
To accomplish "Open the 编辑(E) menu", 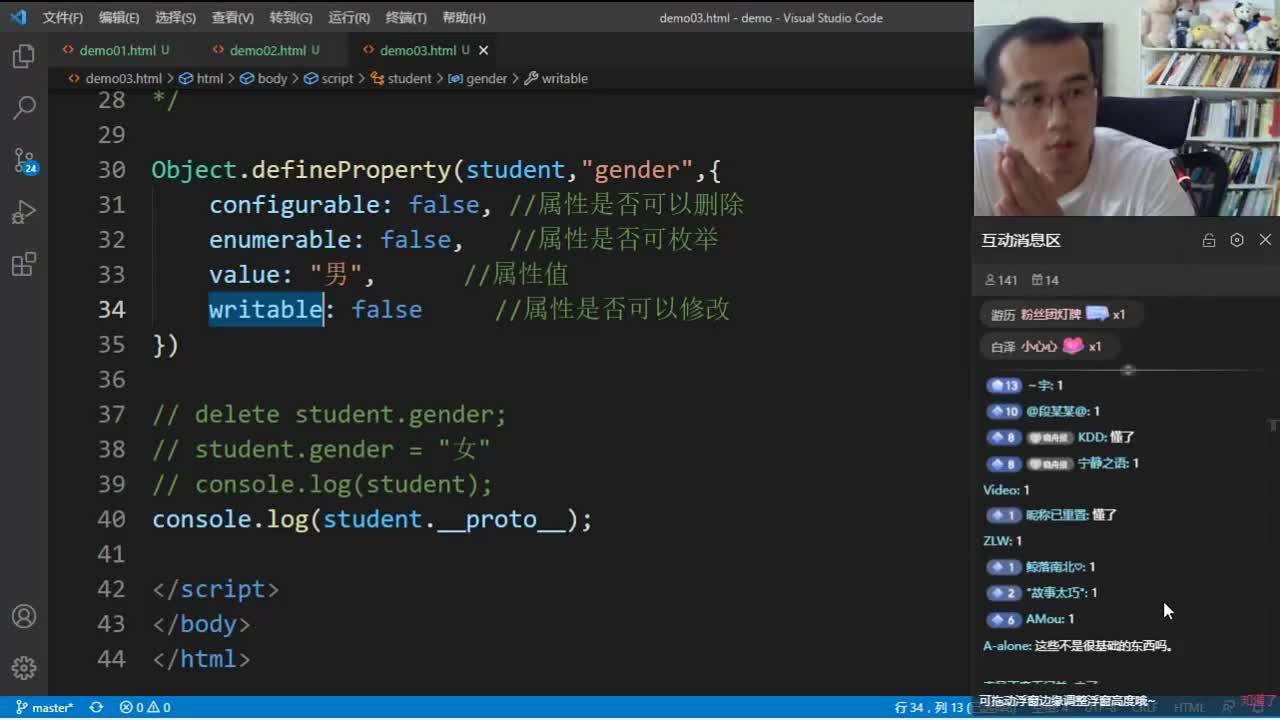I will (119, 18).
